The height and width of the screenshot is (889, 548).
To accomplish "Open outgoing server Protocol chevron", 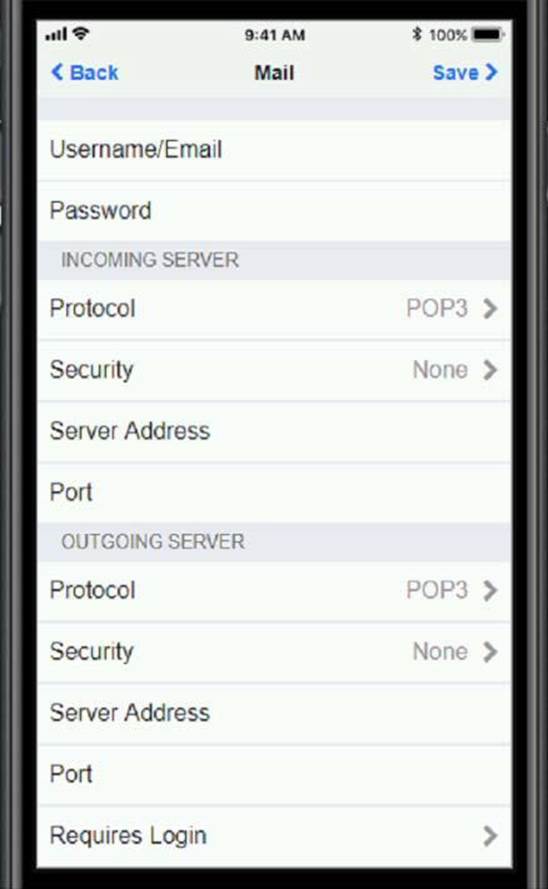I will 490,591.
